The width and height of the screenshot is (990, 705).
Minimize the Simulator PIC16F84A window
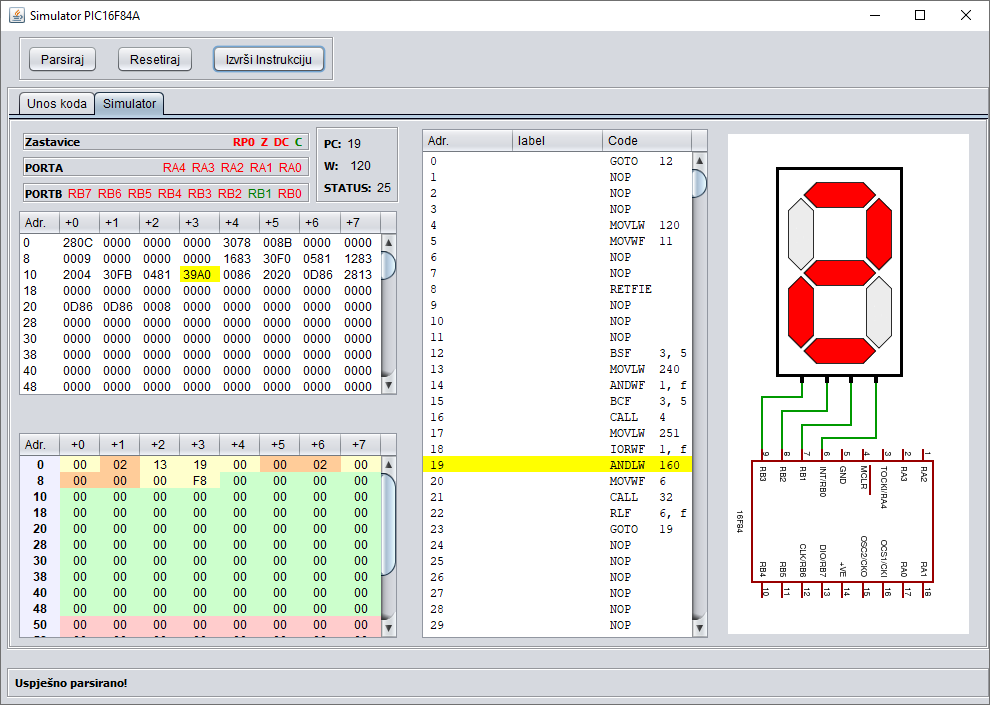(875, 15)
